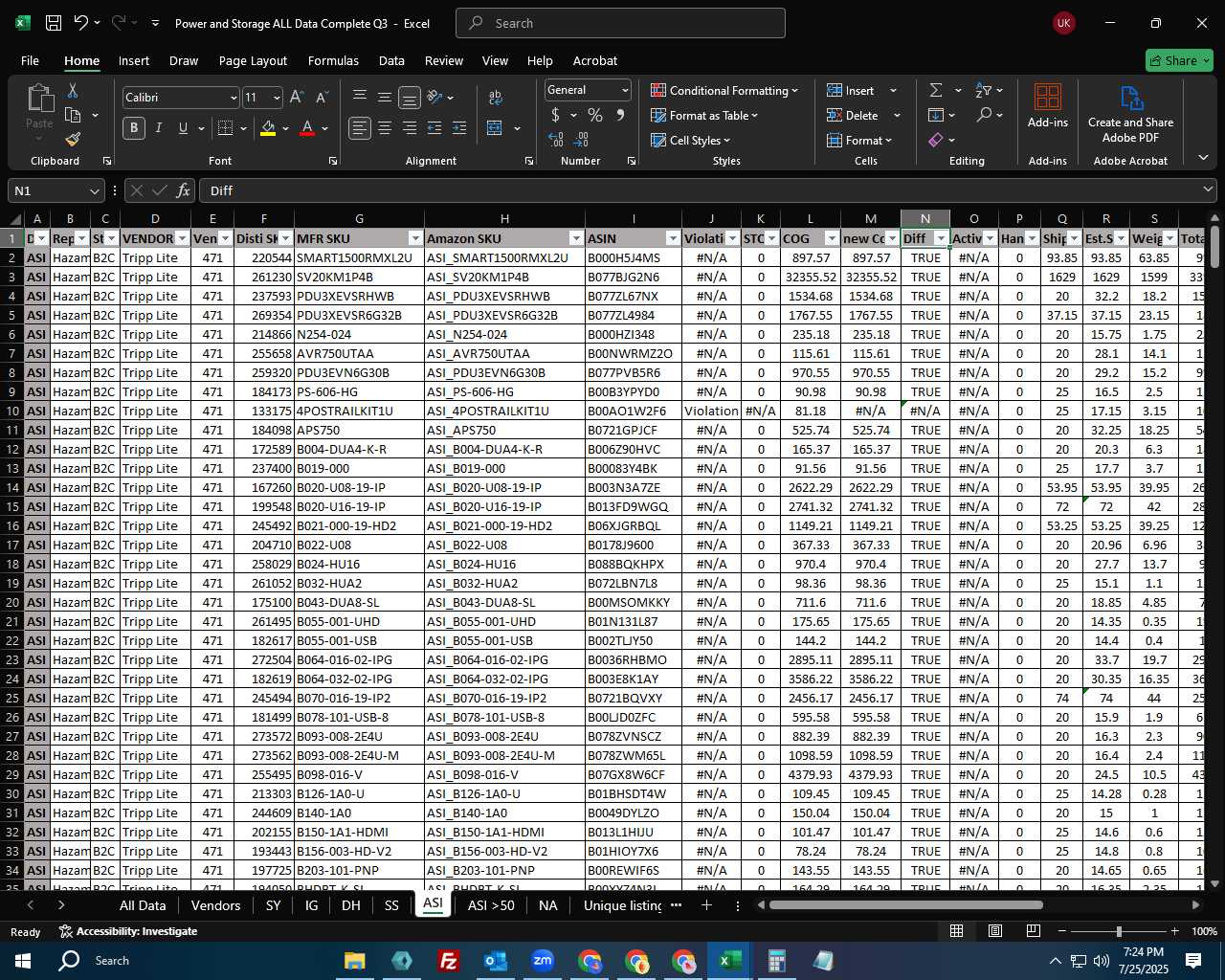Image resolution: width=1225 pixels, height=980 pixels.
Task: Click the Font Color red A
Action: point(307,128)
